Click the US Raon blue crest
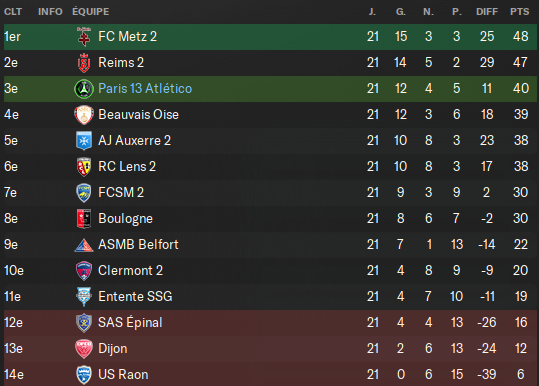The height and width of the screenshot is (386, 539). [84, 375]
